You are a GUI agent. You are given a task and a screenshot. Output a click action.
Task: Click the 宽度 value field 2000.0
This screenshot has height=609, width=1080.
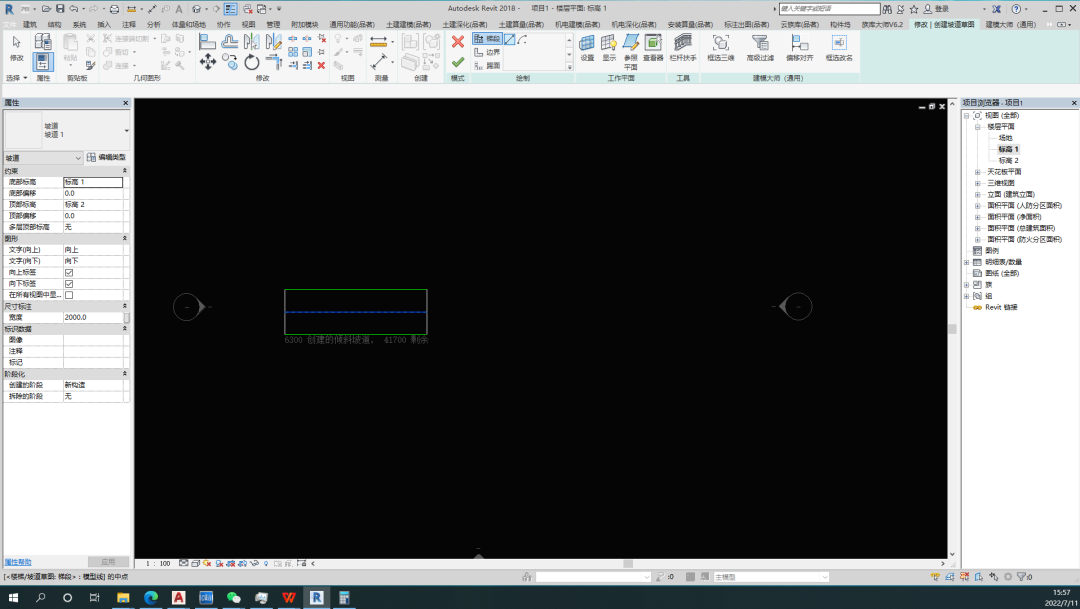click(x=93, y=318)
